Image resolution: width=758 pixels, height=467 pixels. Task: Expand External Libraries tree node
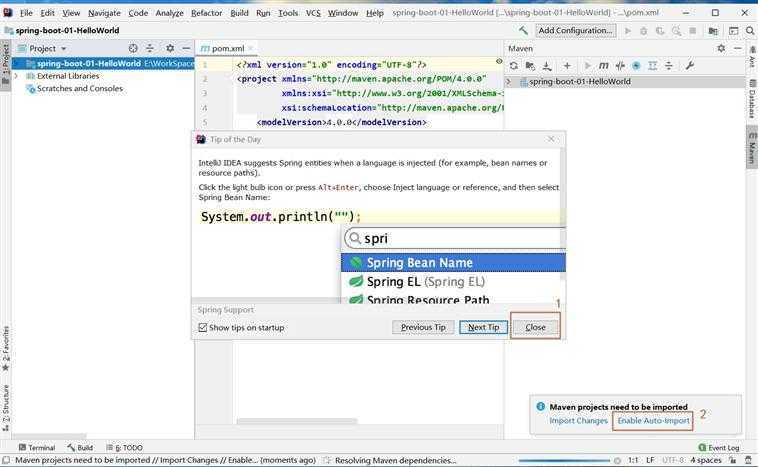[16, 76]
